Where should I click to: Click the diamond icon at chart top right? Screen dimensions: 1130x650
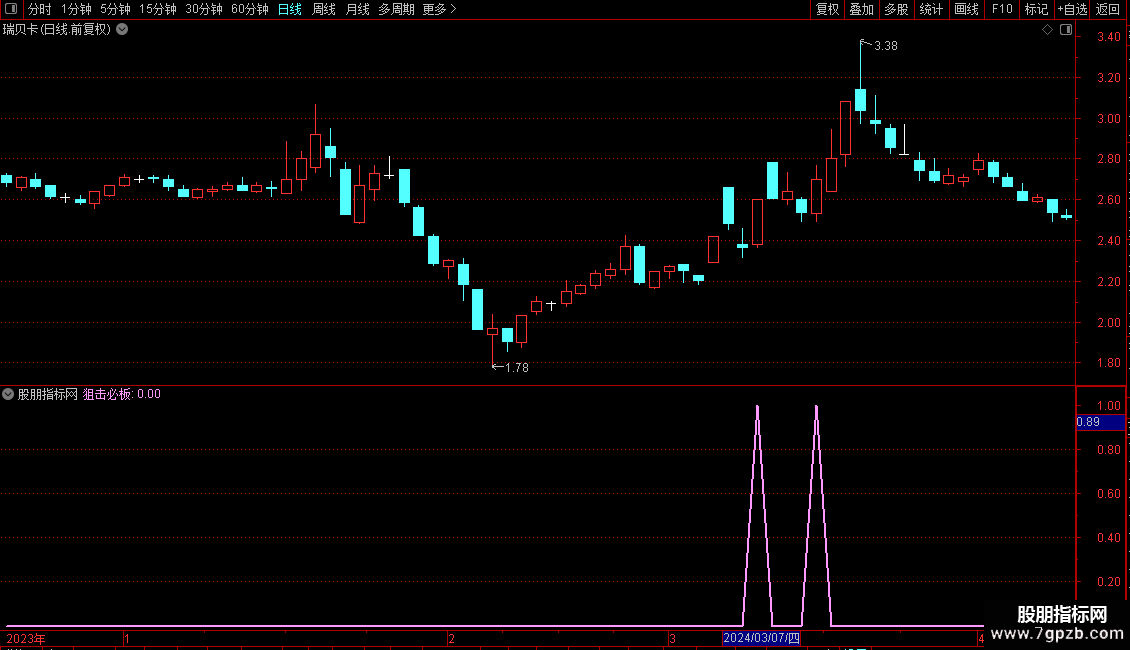pyautogui.click(x=1048, y=30)
